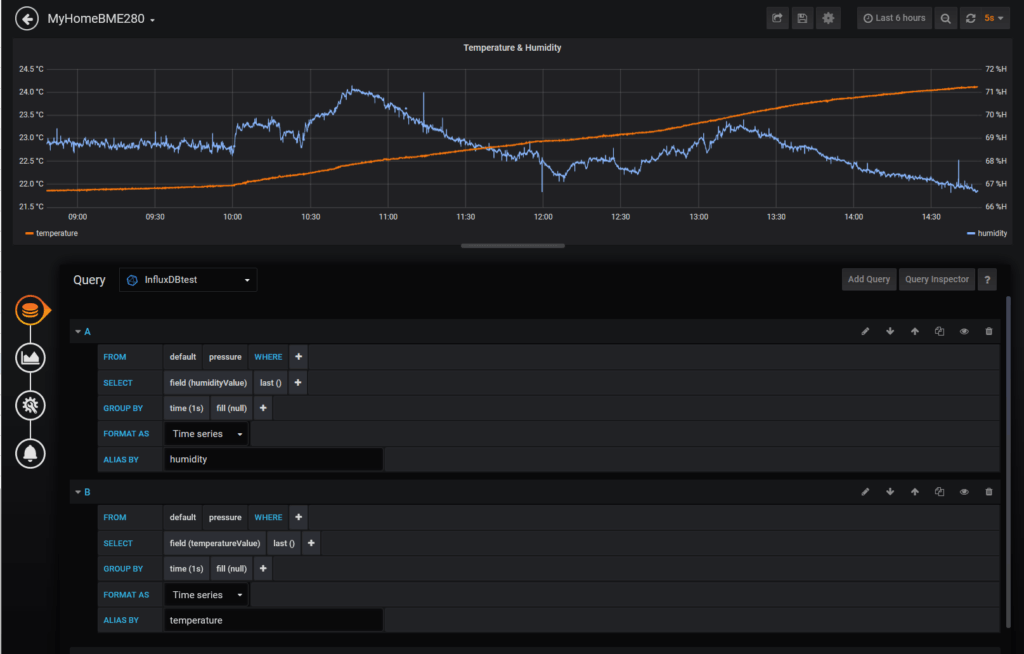
Task: Add WHERE condition plus in query B
Action: [298, 517]
